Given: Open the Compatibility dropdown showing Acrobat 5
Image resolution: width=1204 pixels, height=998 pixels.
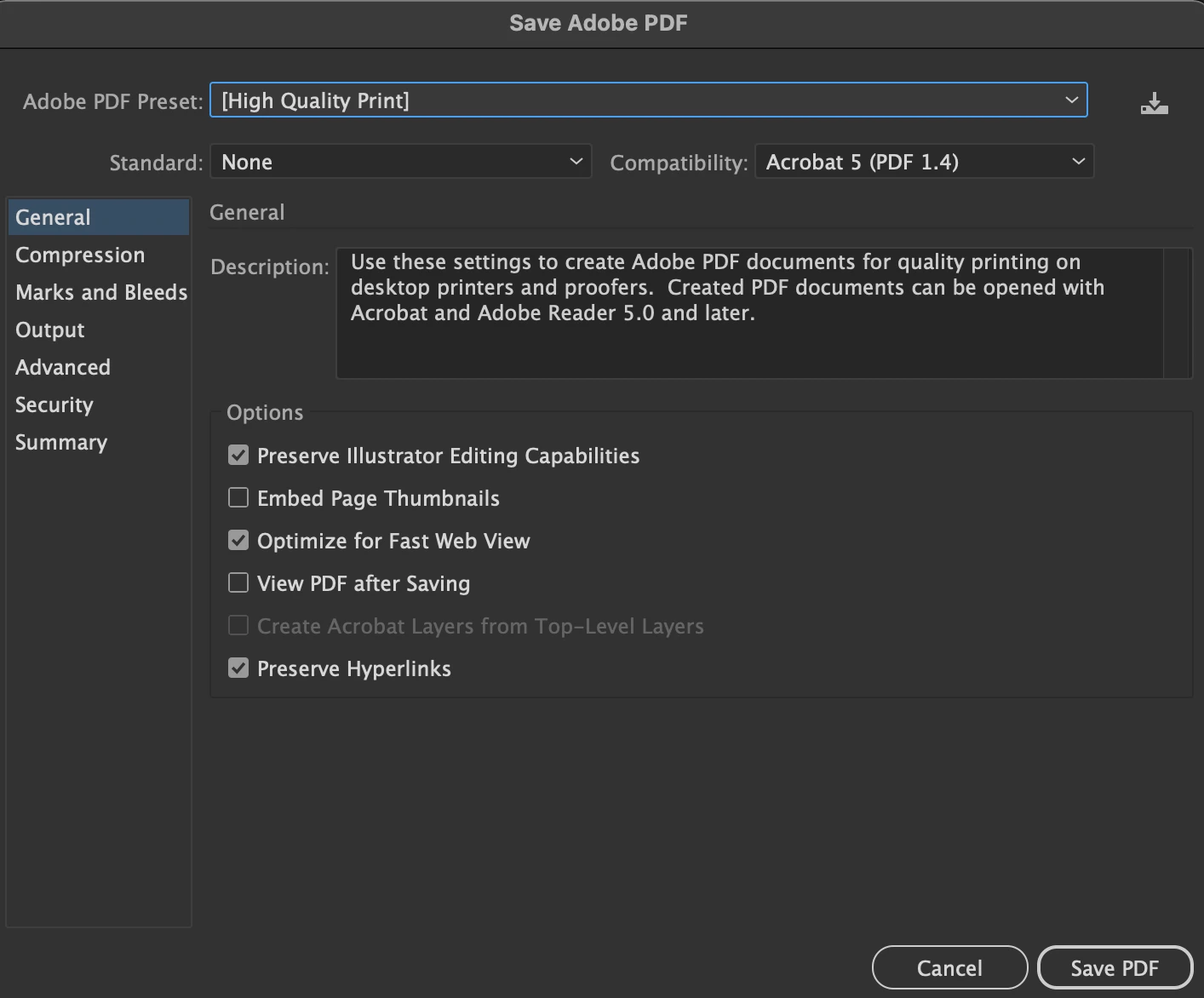Looking at the screenshot, I should point(924,162).
